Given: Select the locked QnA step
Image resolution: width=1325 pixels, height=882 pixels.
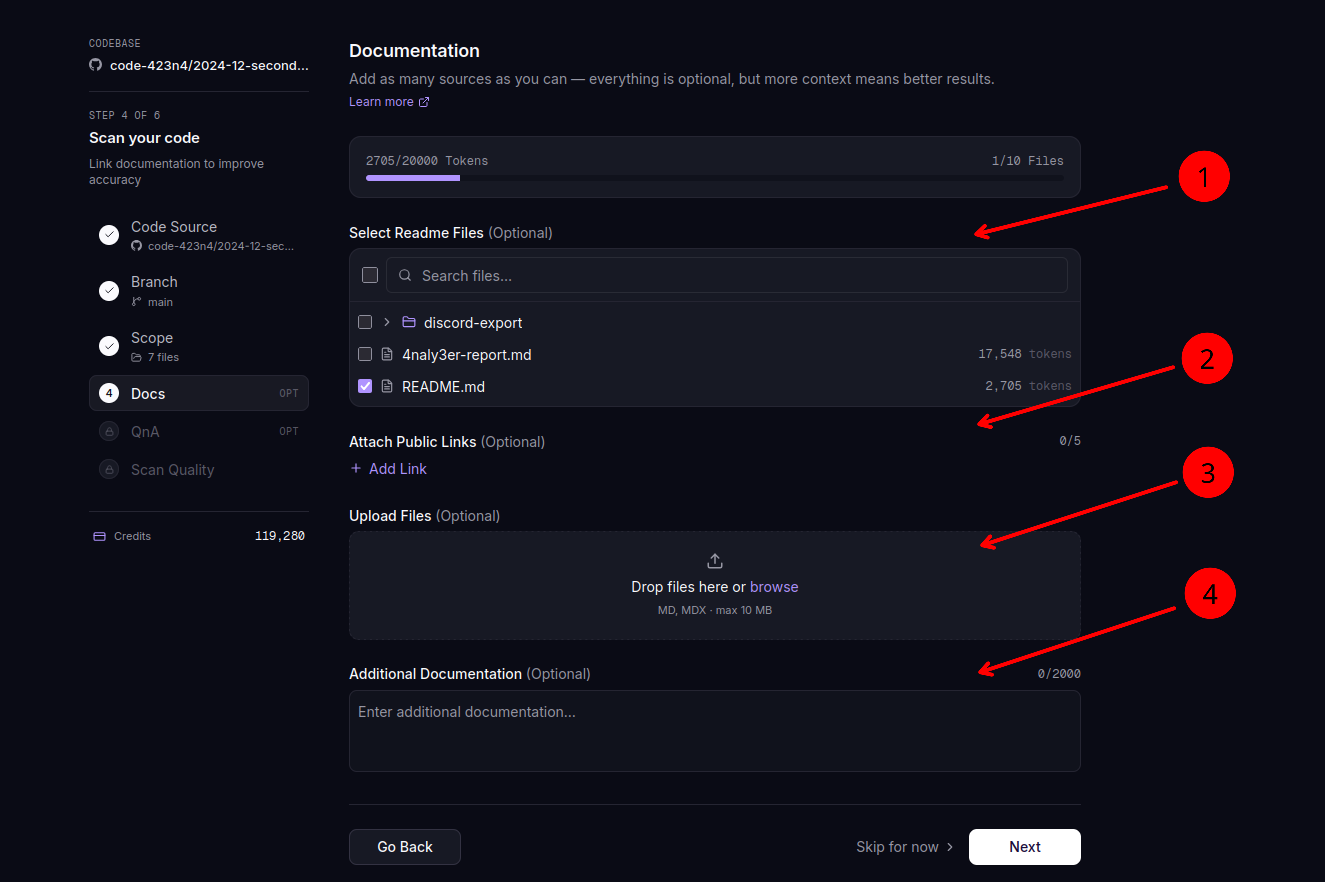Looking at the screenshot, I should 199,432.
